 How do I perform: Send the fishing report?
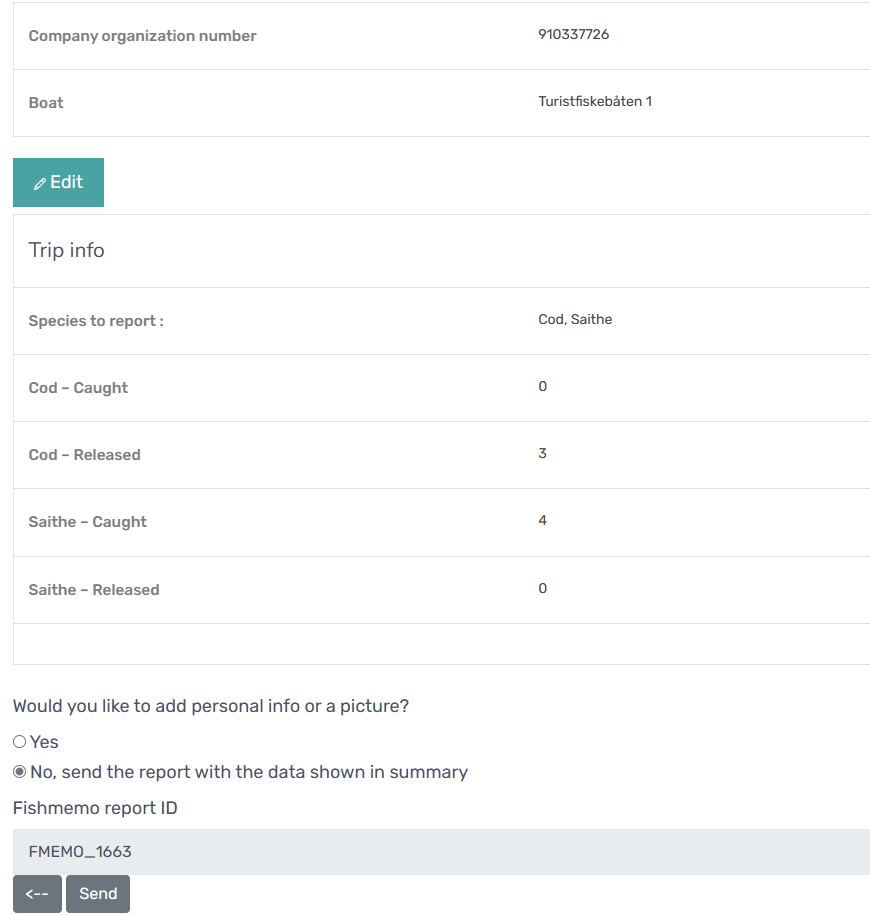pos(98,894)
